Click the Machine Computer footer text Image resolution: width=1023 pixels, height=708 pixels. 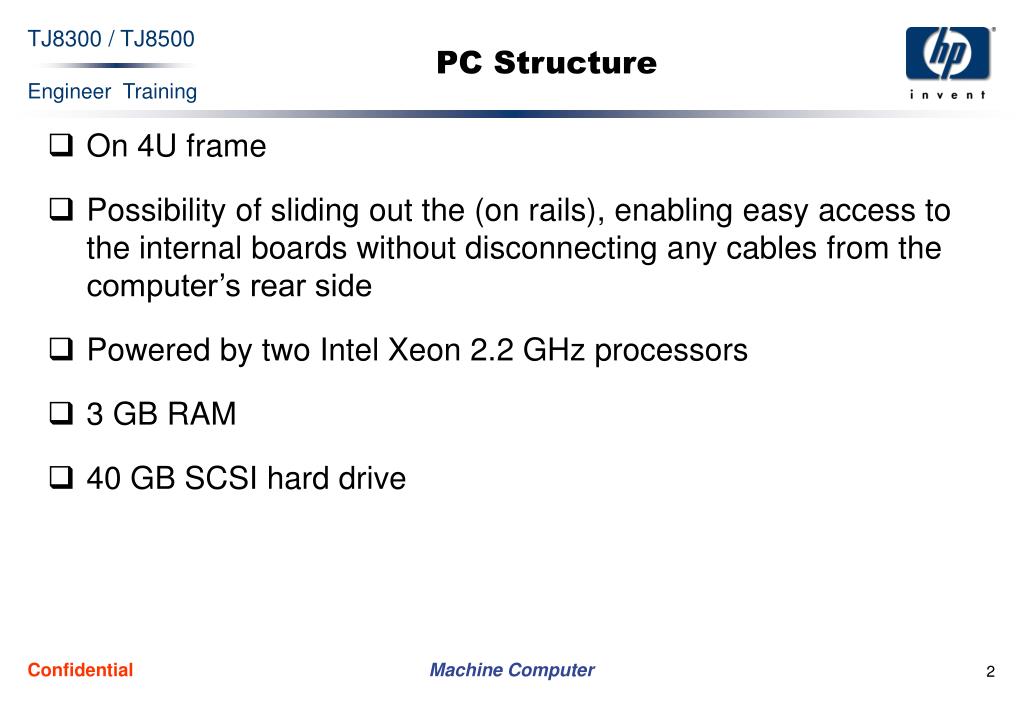click(x=512, y=670)
